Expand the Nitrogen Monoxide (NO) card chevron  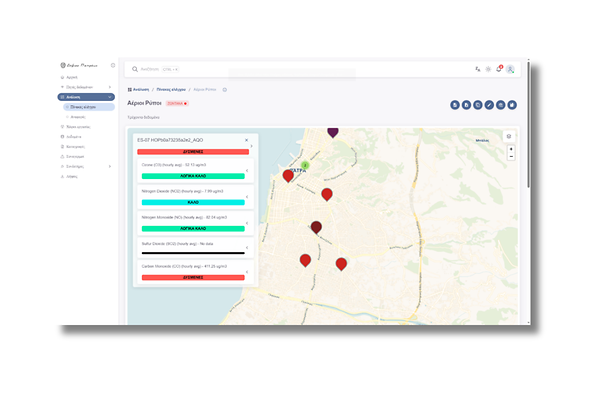tap(247, 223)
